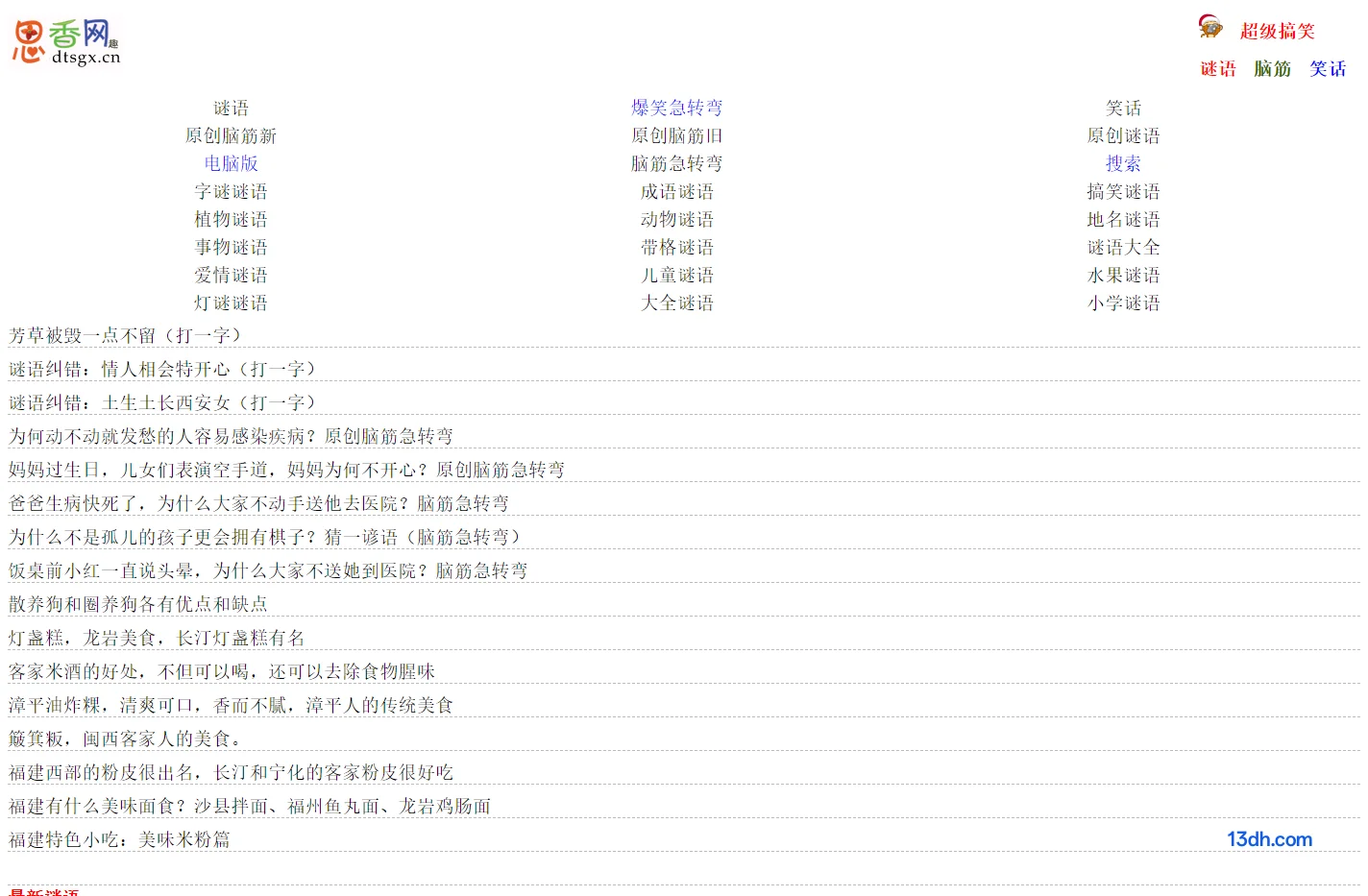The image size is (1368, 896).
Task: Click the dtsgx.cn site logo
Action: (x=66, y=41)
